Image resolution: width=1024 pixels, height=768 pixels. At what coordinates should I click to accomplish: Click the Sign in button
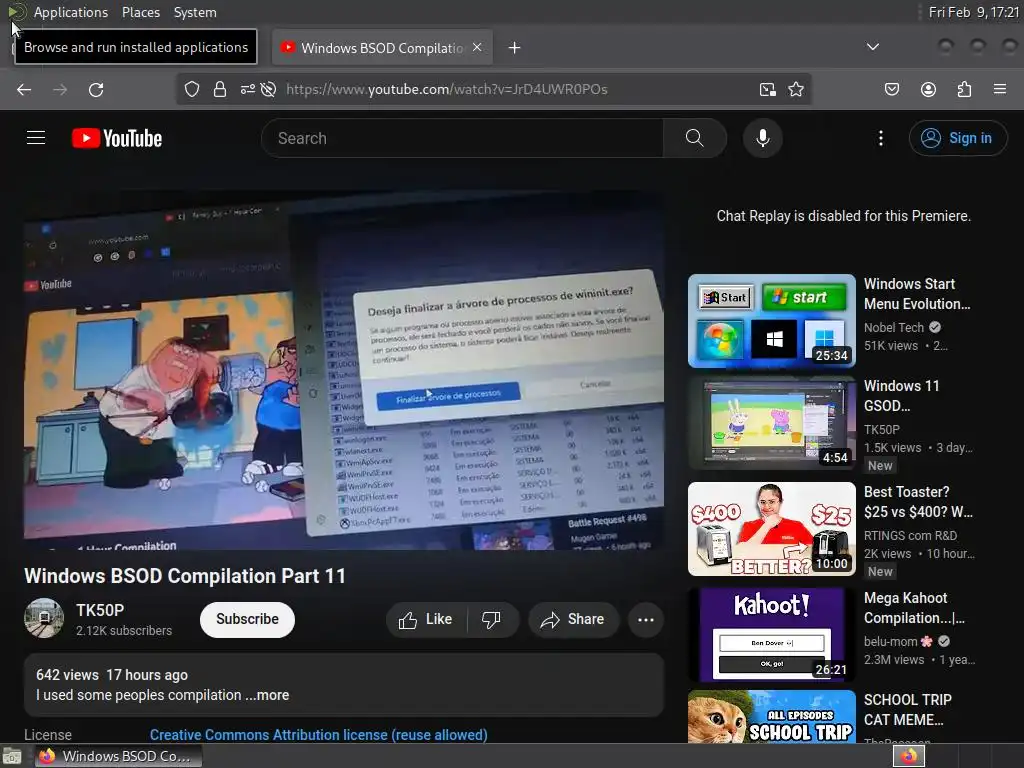pyautogui.click(x=957, y=138)
